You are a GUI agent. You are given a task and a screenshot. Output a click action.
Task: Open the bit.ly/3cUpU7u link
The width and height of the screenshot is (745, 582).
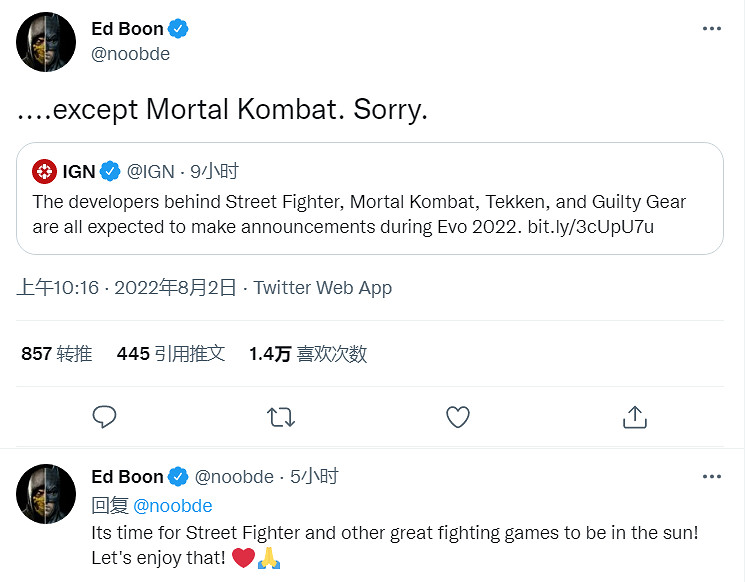point(592,226)
